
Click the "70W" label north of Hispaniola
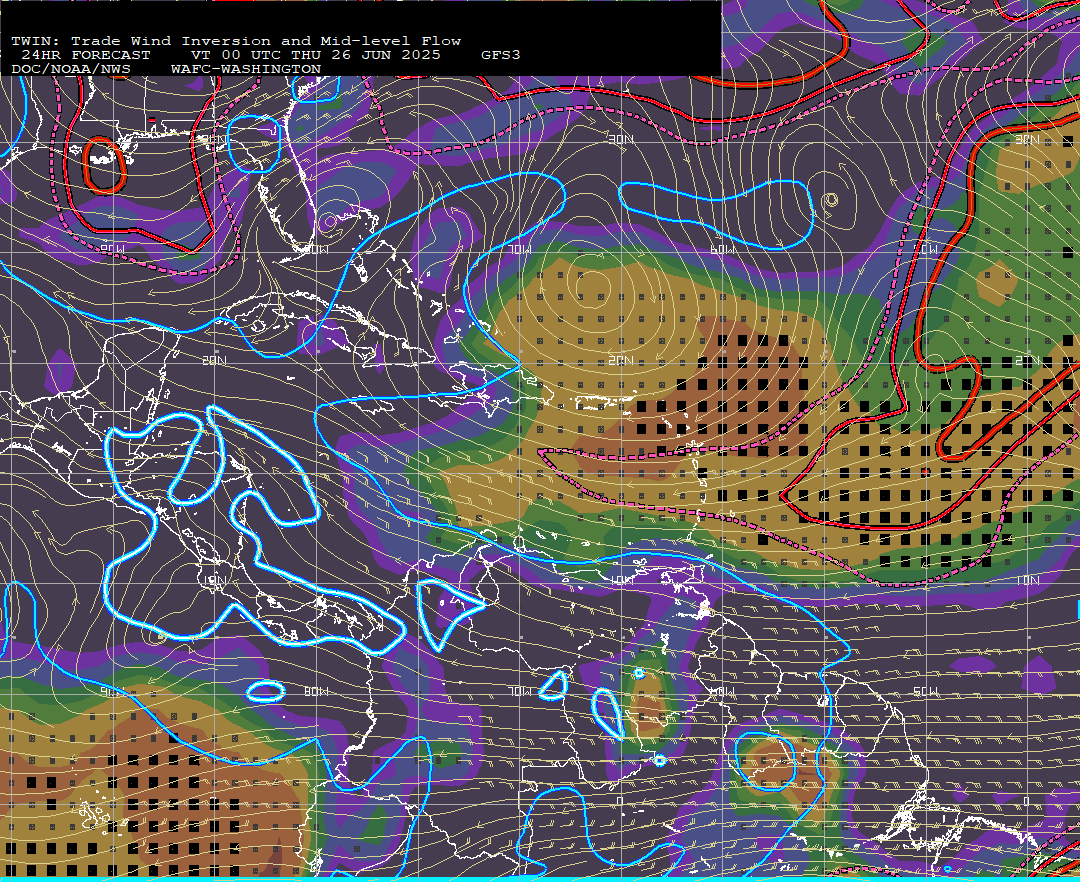[x=521, y=249]
